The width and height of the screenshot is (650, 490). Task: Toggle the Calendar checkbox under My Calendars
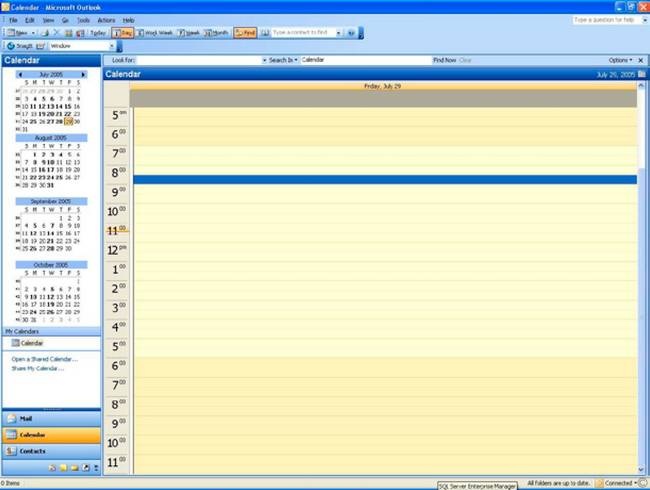(15, 343)
